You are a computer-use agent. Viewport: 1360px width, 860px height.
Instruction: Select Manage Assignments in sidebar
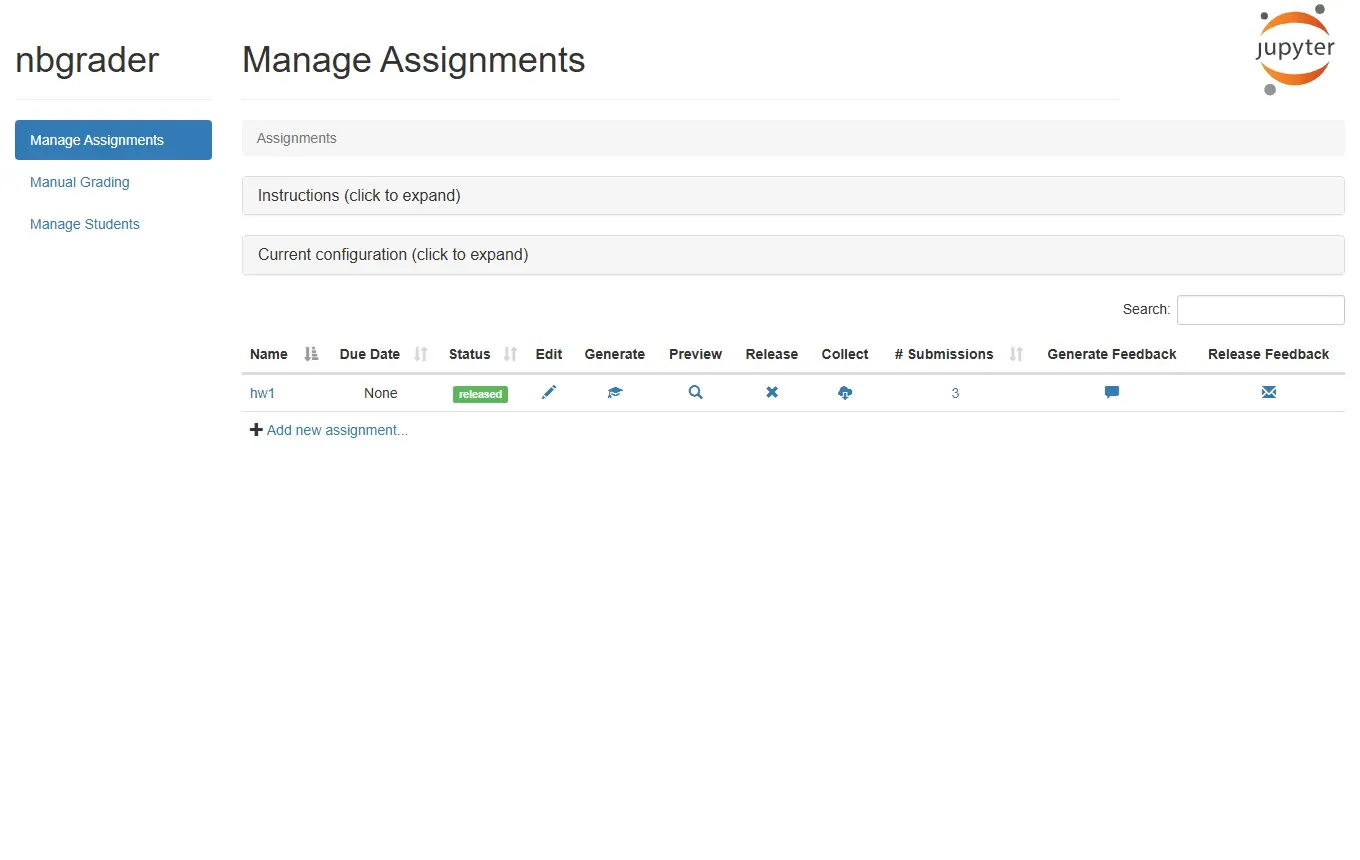pos(113,140)
